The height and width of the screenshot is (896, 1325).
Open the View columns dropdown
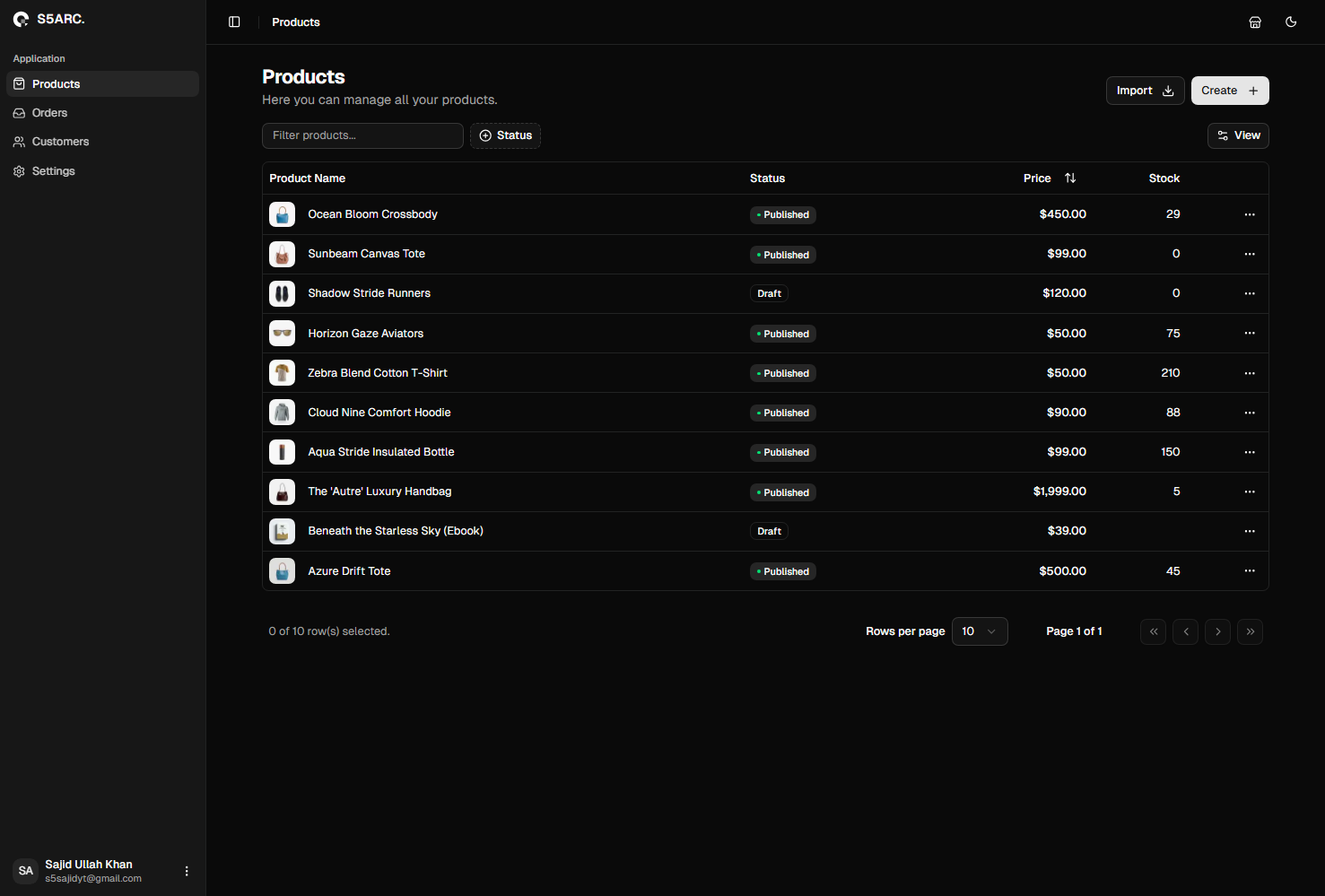click(x=1238, y=135)
